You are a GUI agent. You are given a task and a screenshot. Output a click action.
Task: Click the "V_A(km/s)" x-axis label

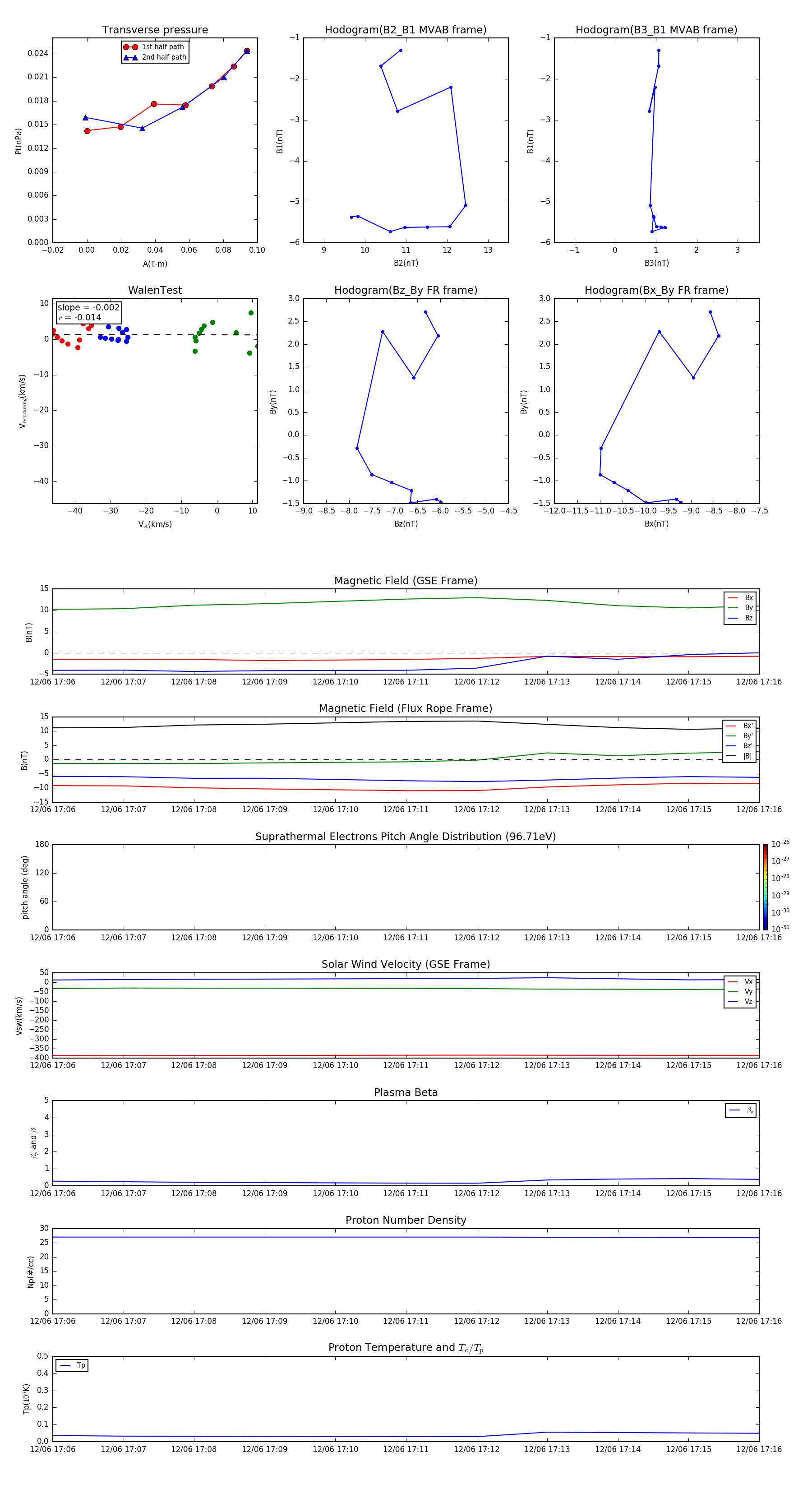tap(155, 524)
